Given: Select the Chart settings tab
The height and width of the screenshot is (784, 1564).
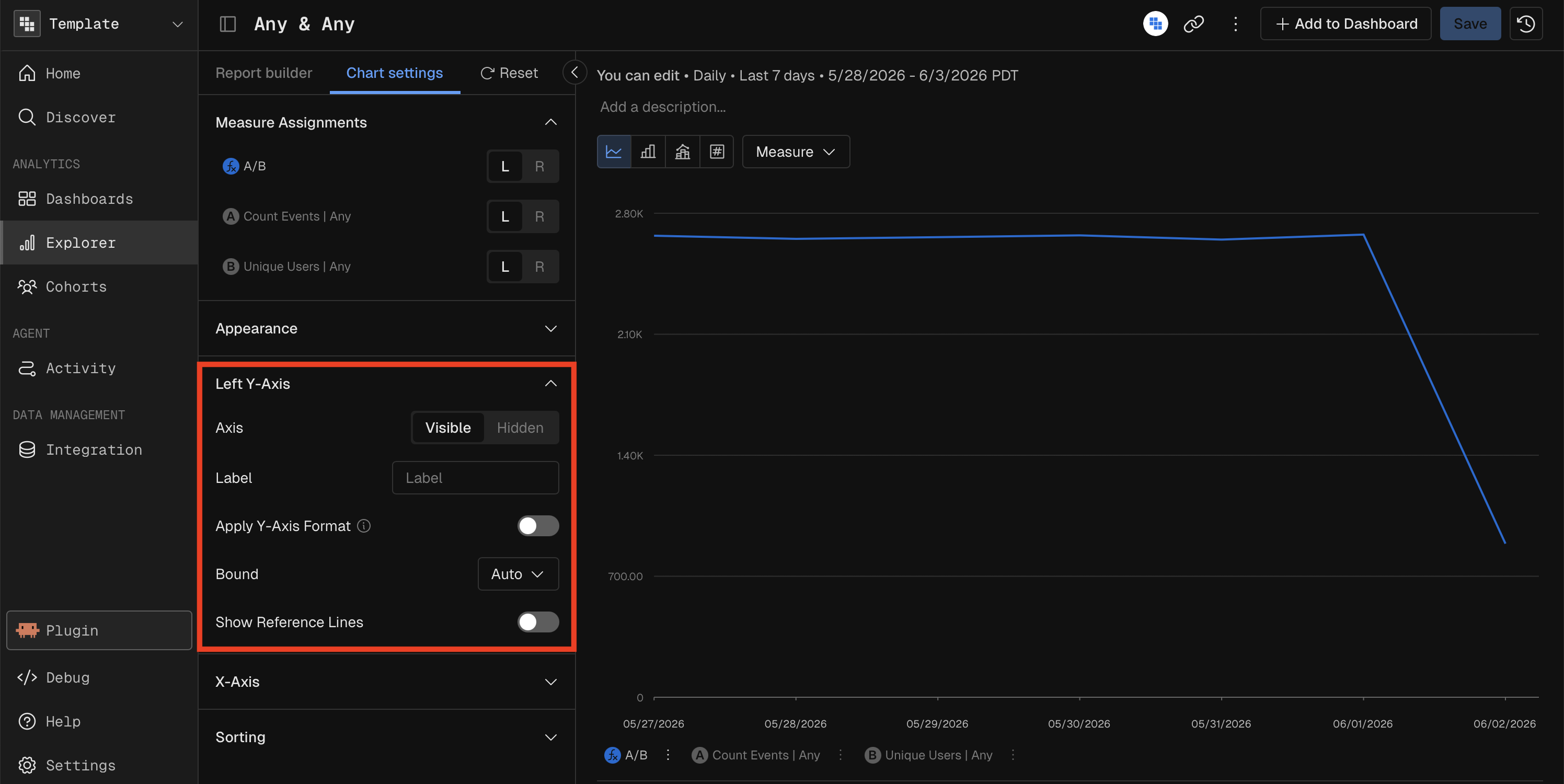Looking at the screenshot, I should coord(395,73).
